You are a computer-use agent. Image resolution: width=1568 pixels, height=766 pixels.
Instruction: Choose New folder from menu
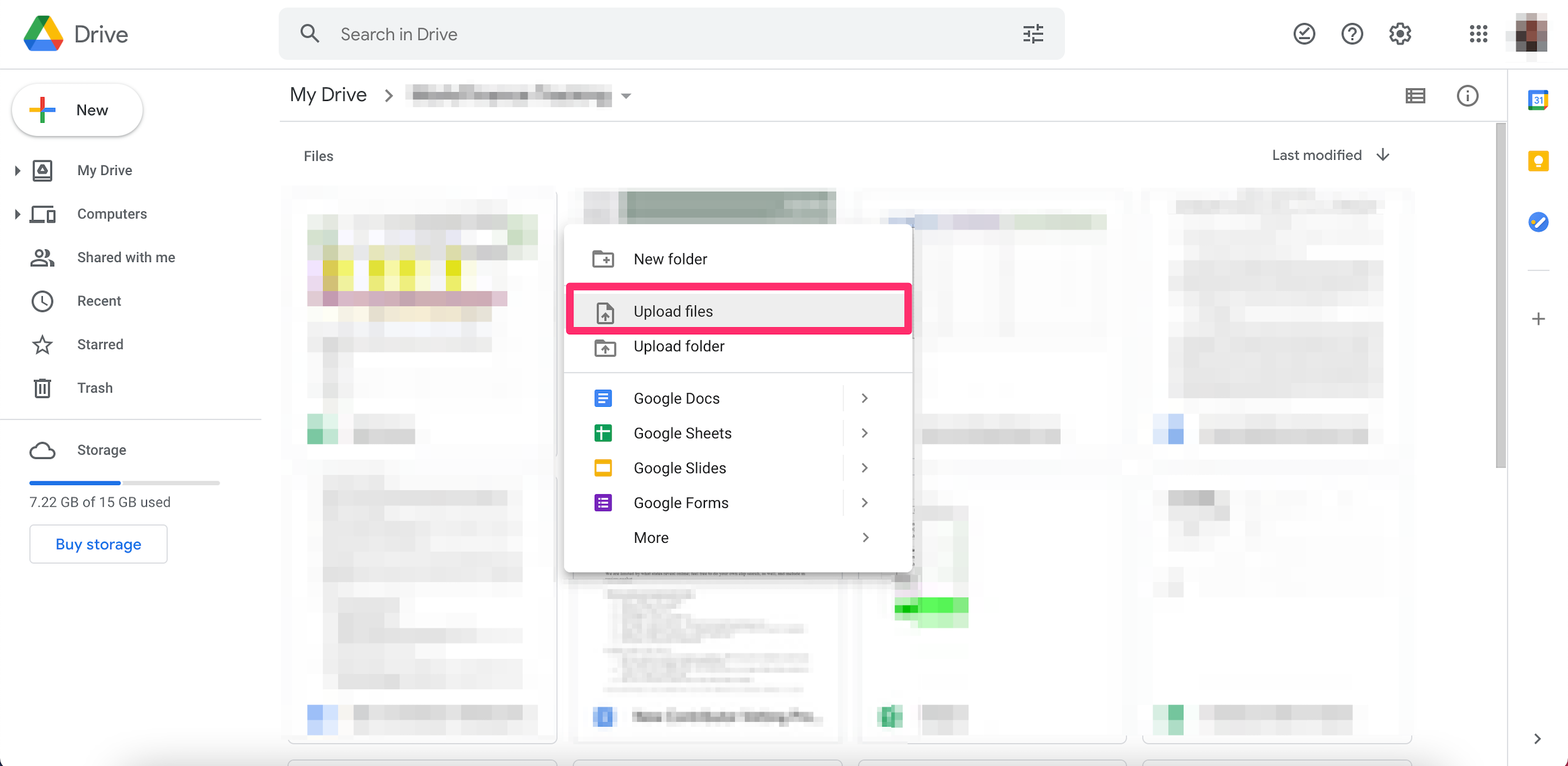738,259
